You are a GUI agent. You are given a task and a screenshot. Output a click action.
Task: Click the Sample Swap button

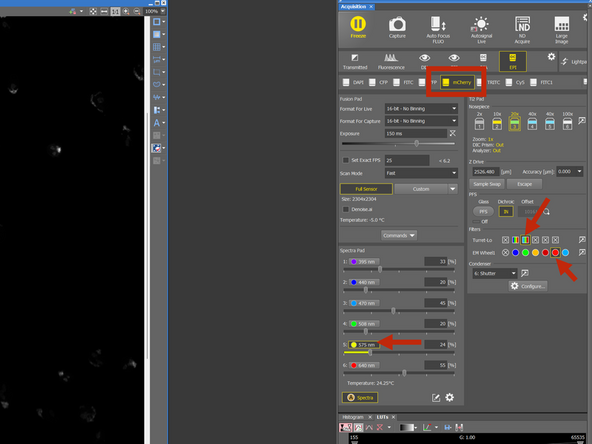(x=487, y=184)
